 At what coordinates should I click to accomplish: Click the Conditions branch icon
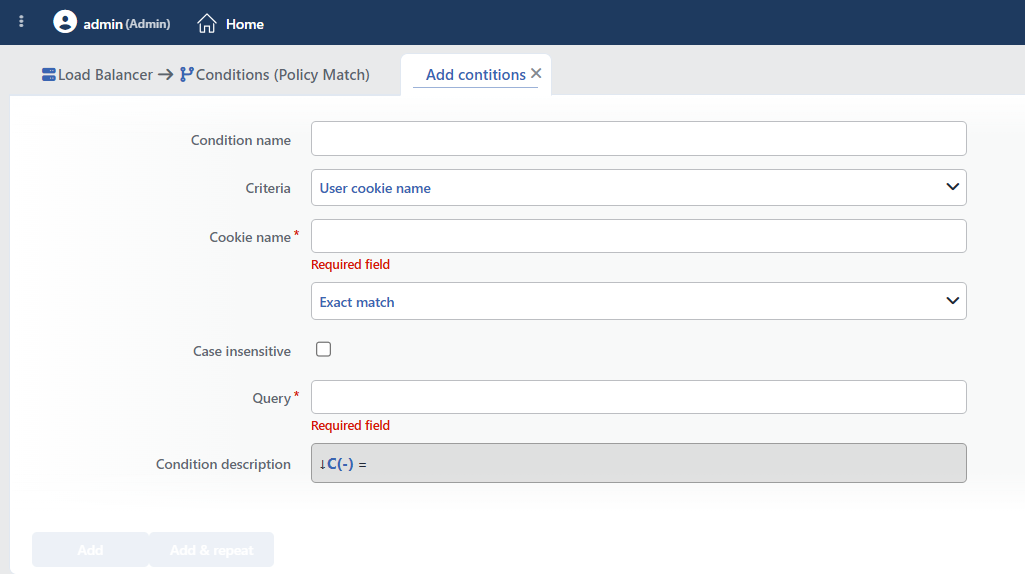click(x=186, y=75)
